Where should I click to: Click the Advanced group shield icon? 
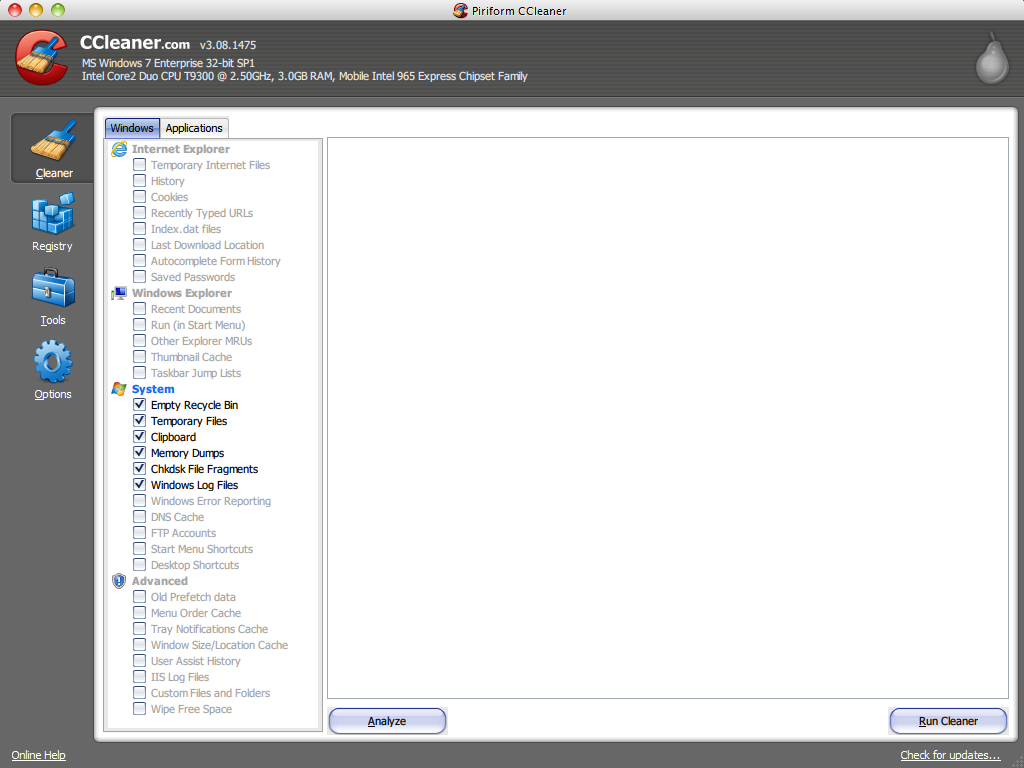(119, 581)
